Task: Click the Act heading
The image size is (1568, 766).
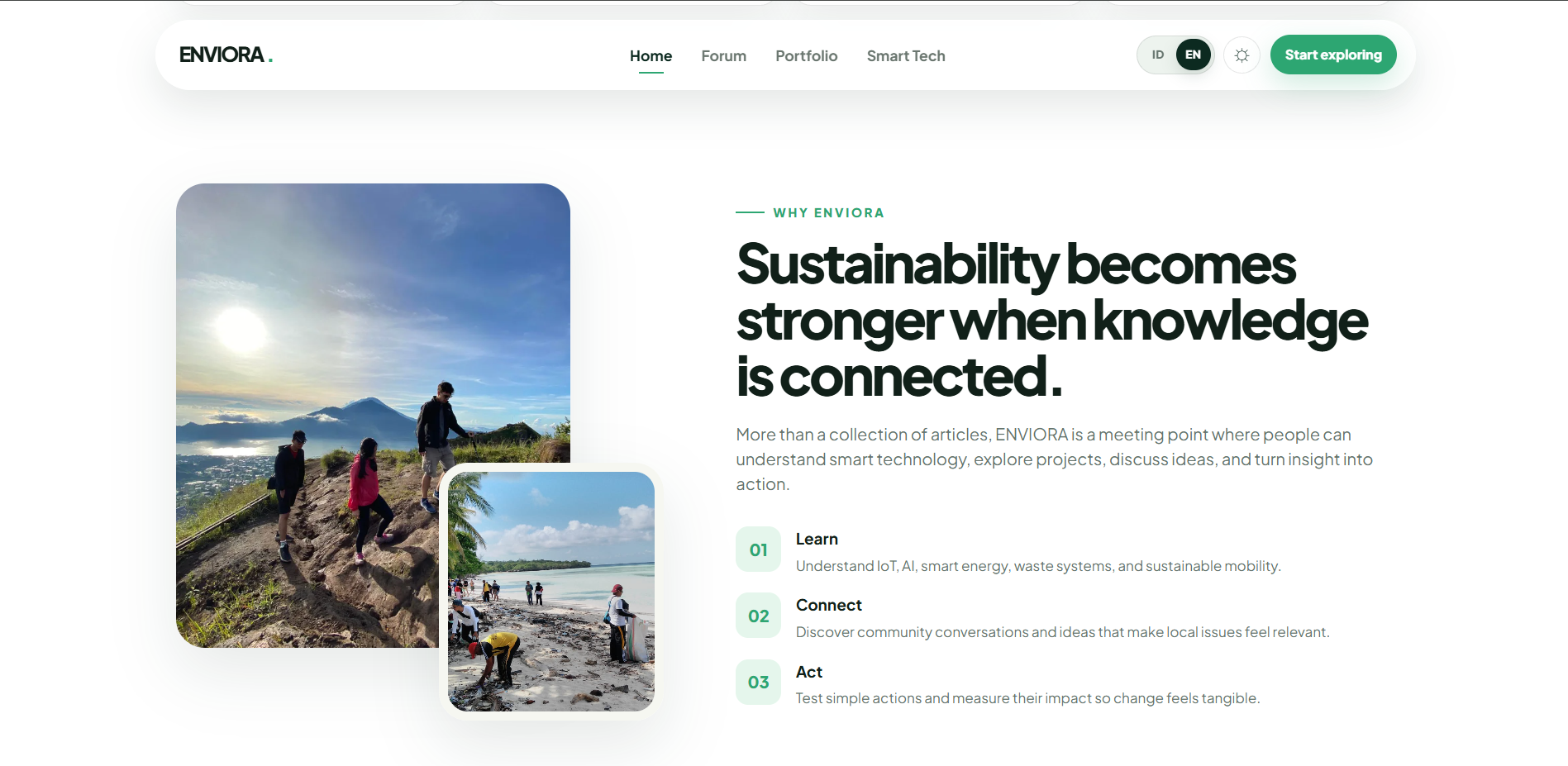Action: 808,672
